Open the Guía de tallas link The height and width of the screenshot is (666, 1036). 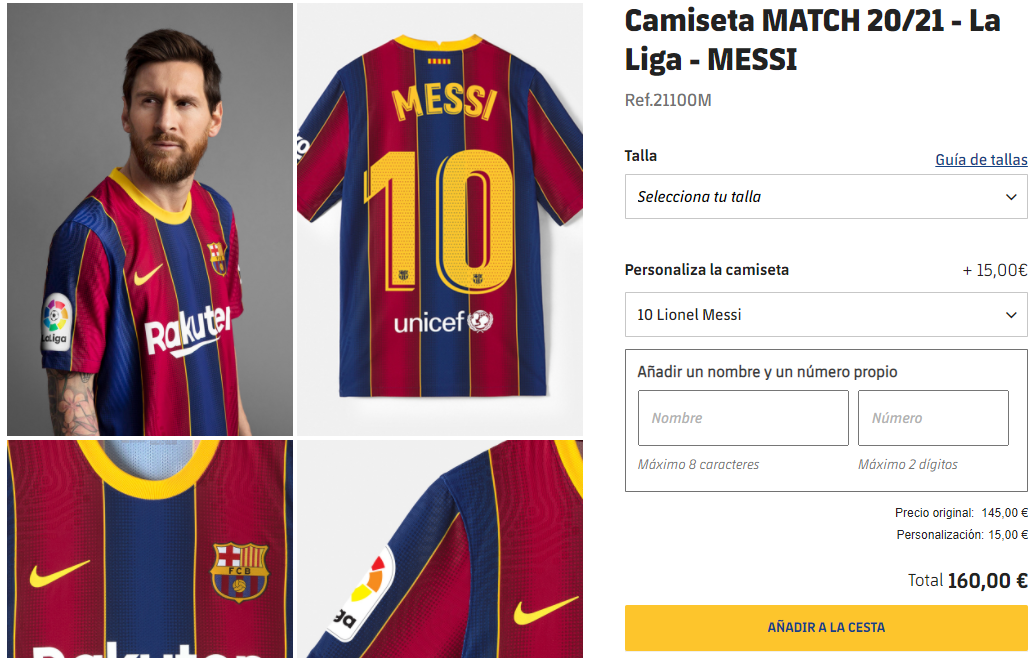[981, 160]
